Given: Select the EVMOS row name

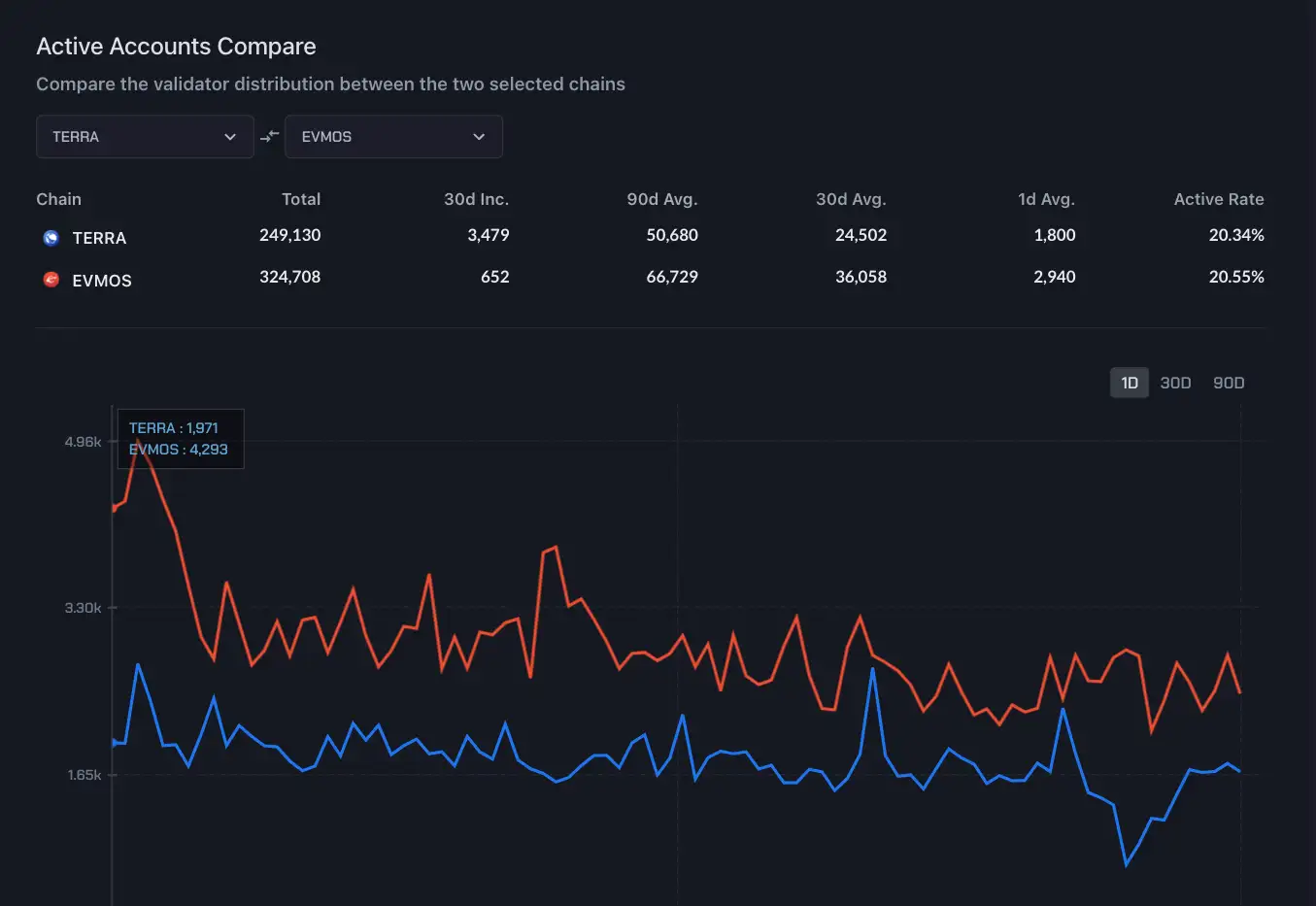Looking at the screenshot, I should click(102, 281).
